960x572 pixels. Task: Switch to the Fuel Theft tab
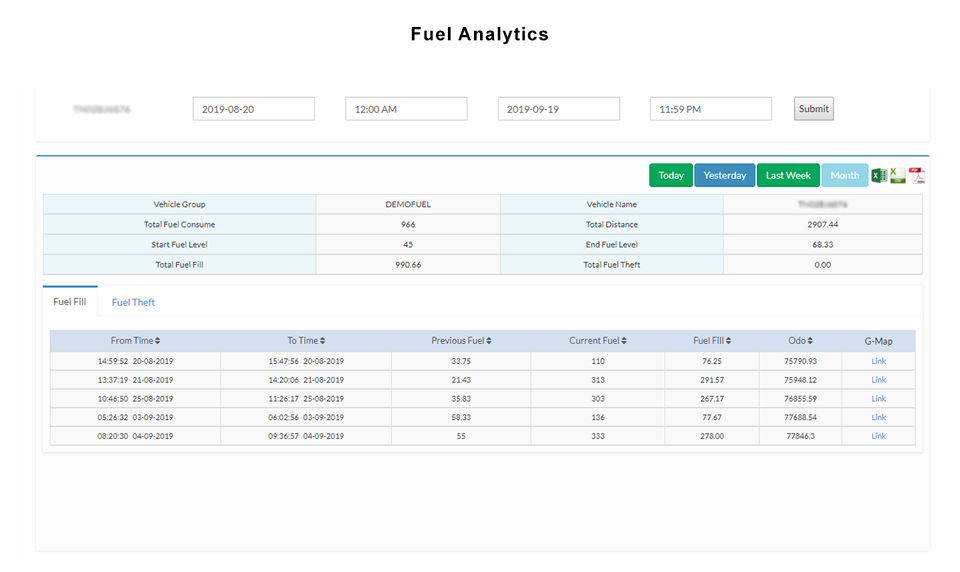tap(133, 302)
